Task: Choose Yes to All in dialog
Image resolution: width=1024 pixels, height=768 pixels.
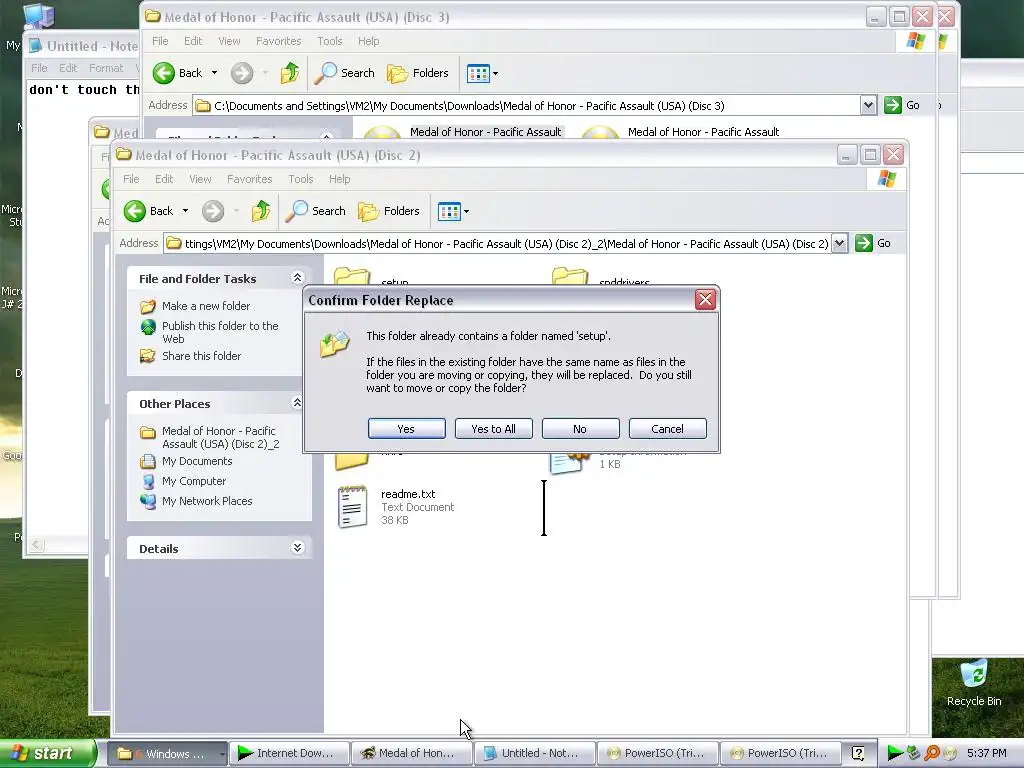Action: (493, 429)
